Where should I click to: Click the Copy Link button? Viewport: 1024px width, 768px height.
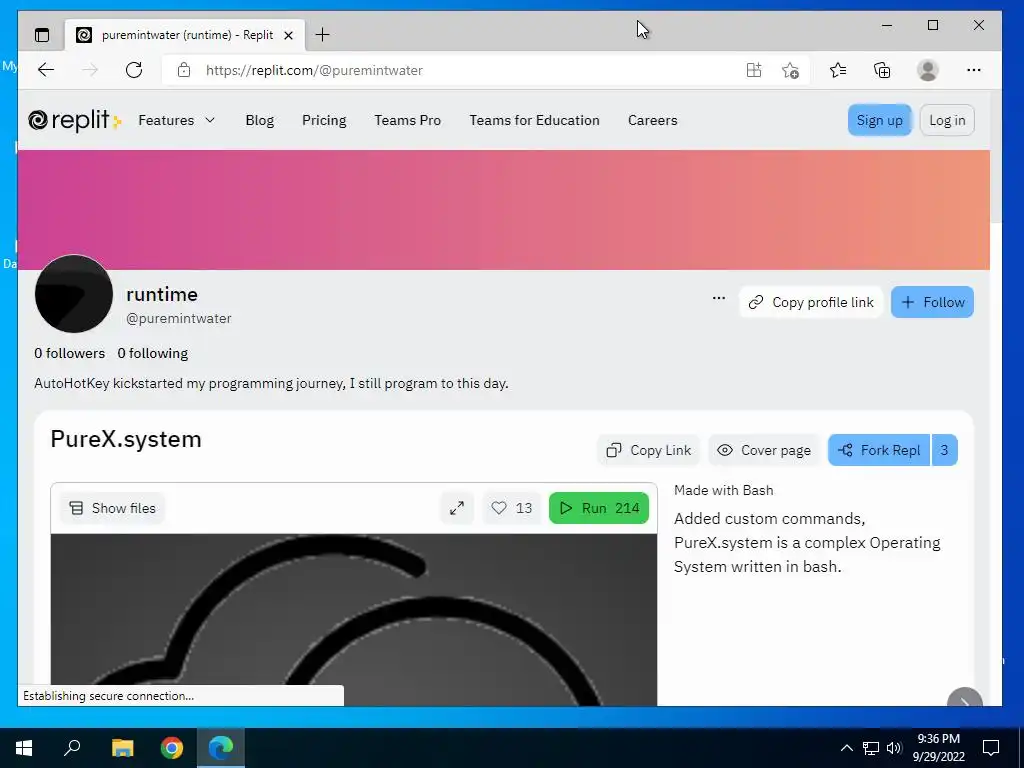[648, 450]
